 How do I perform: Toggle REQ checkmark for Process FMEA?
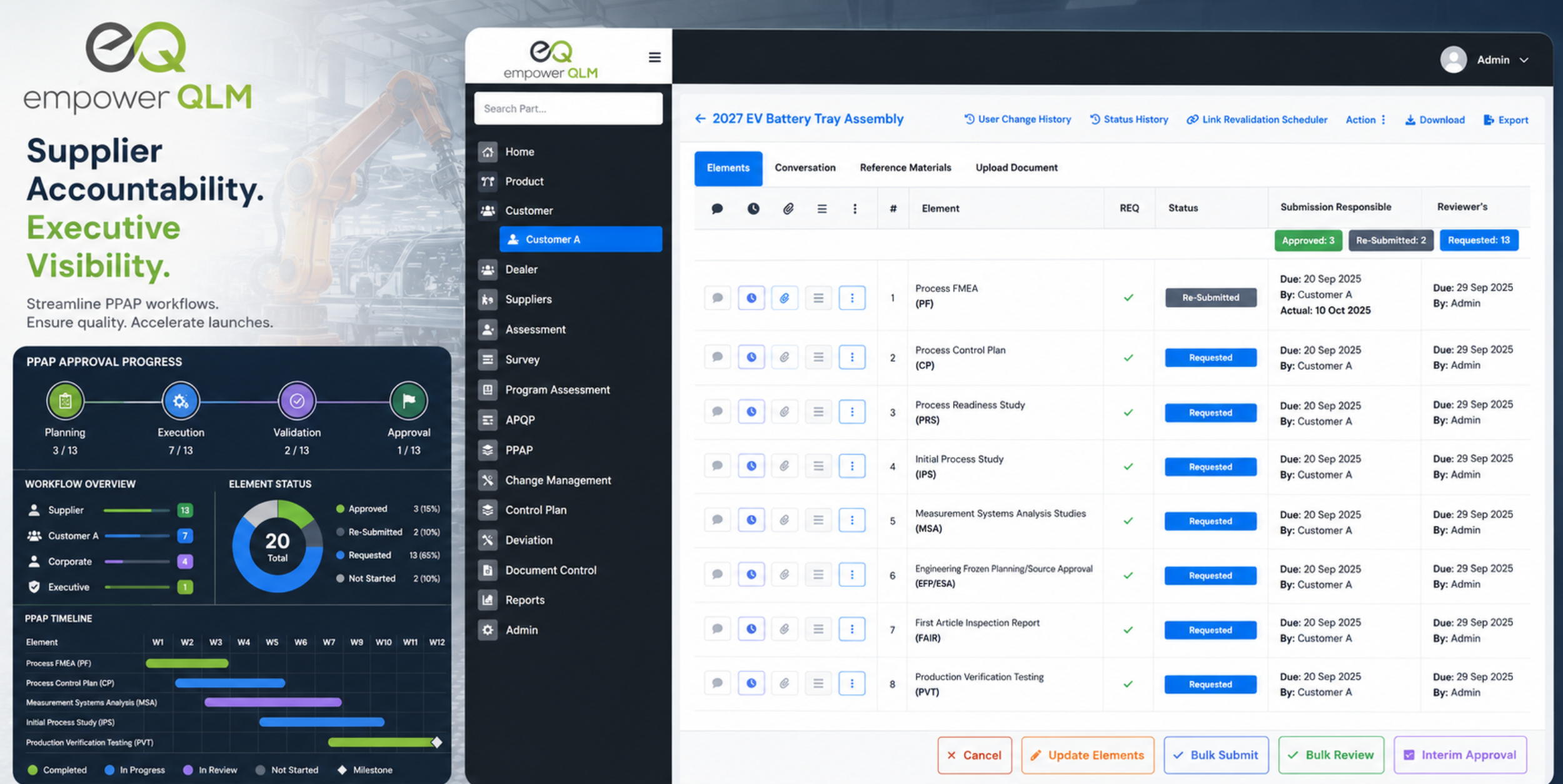(x=1128, y=298)
